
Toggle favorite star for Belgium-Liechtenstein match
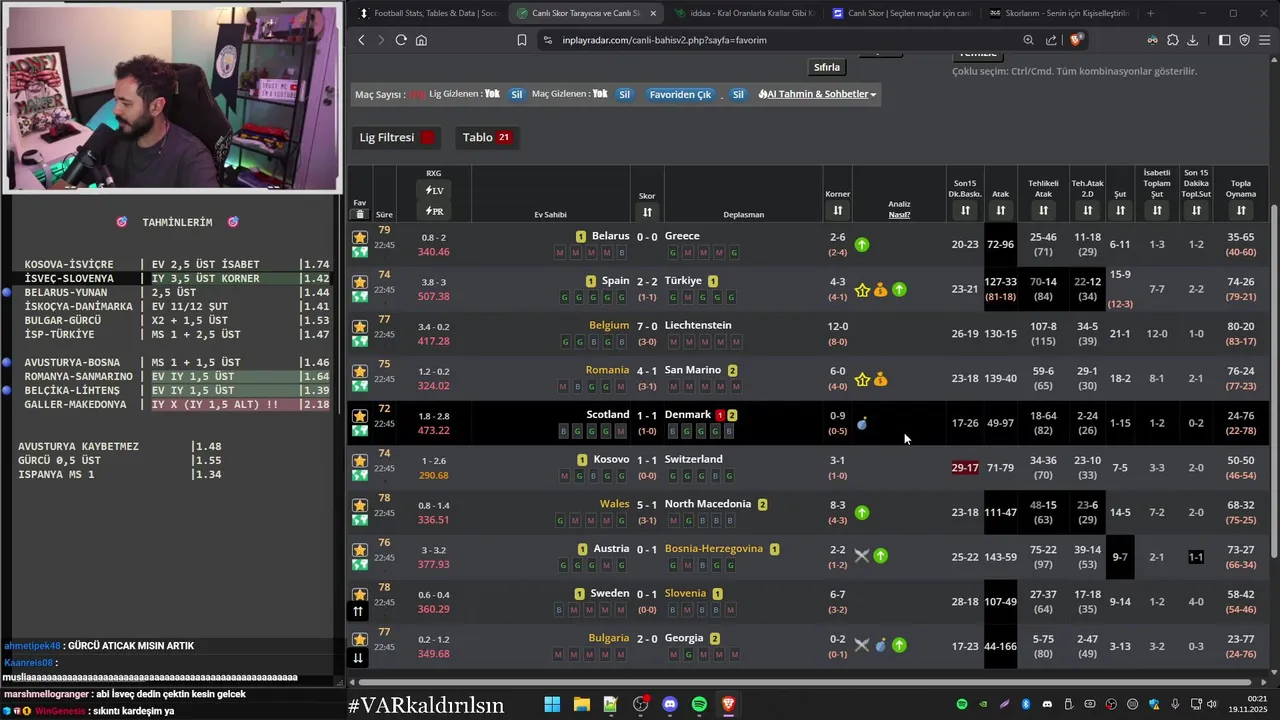click(x=360, y=327)
